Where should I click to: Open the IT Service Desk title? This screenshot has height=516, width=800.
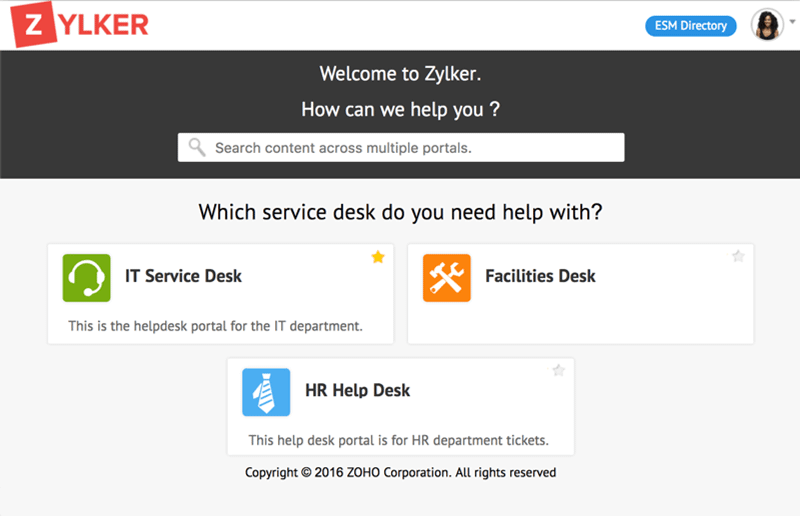pos(183,276)
